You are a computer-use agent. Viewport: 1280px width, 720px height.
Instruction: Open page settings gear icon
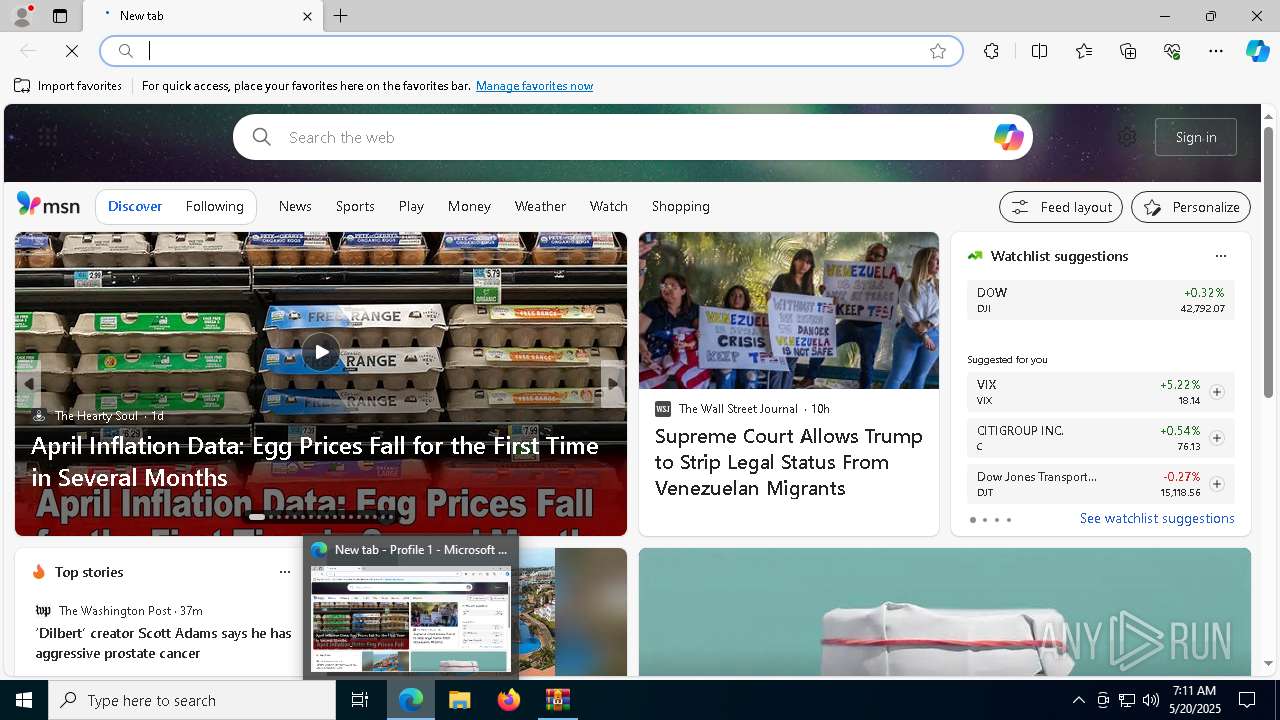(1127, 137)
